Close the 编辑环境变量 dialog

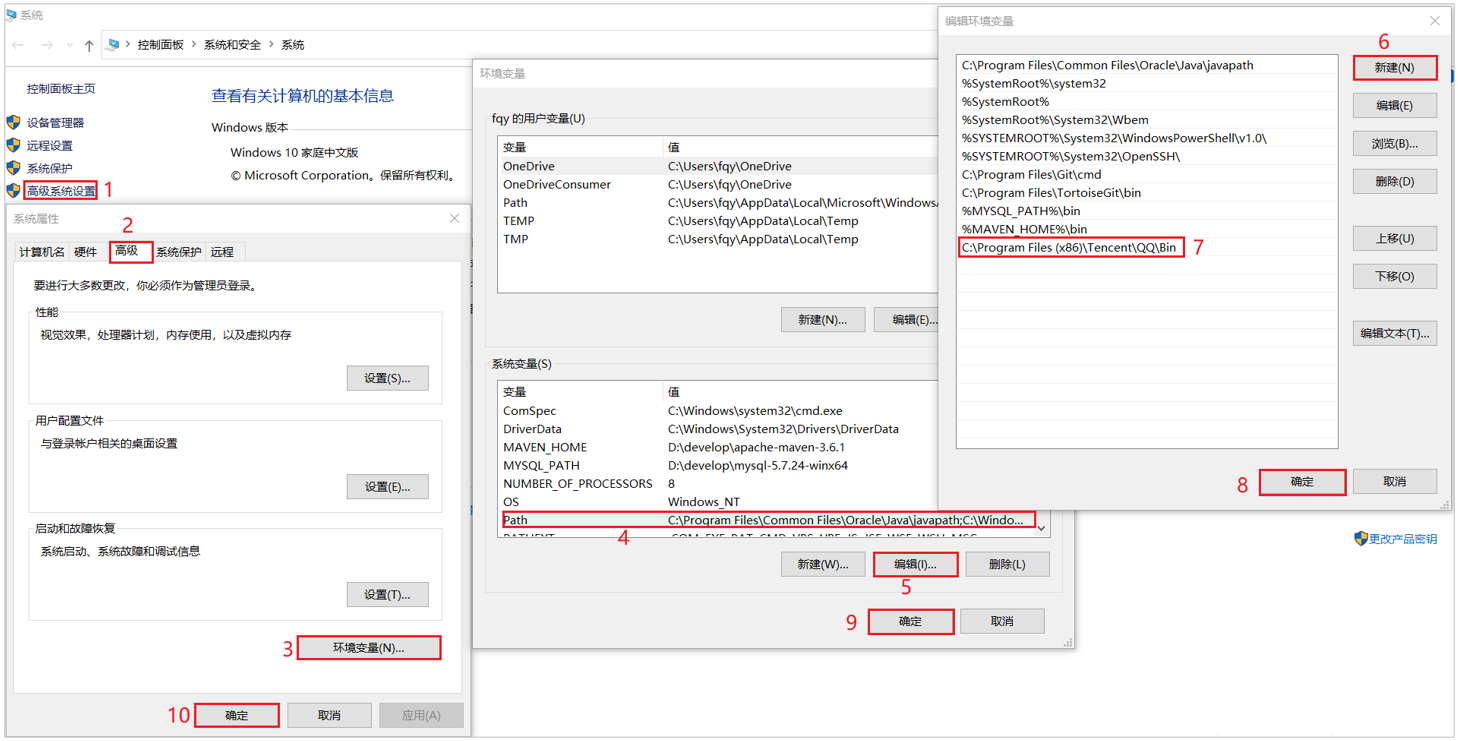(1435, 21)
